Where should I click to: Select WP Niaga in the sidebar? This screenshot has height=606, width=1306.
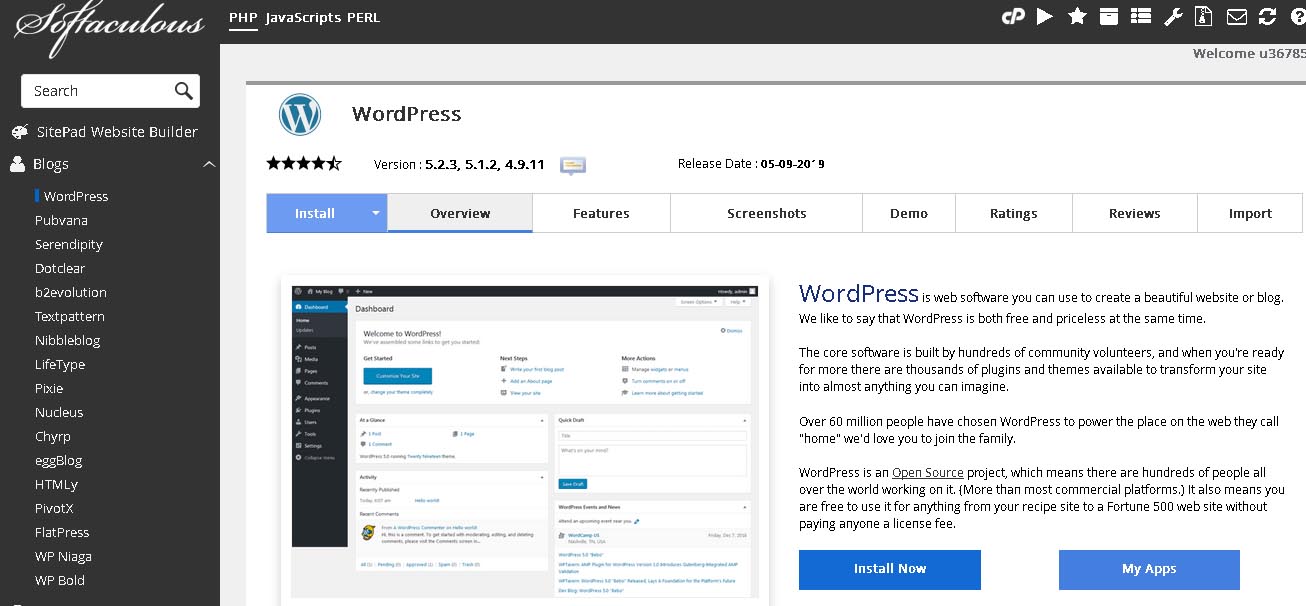point(63,557)
